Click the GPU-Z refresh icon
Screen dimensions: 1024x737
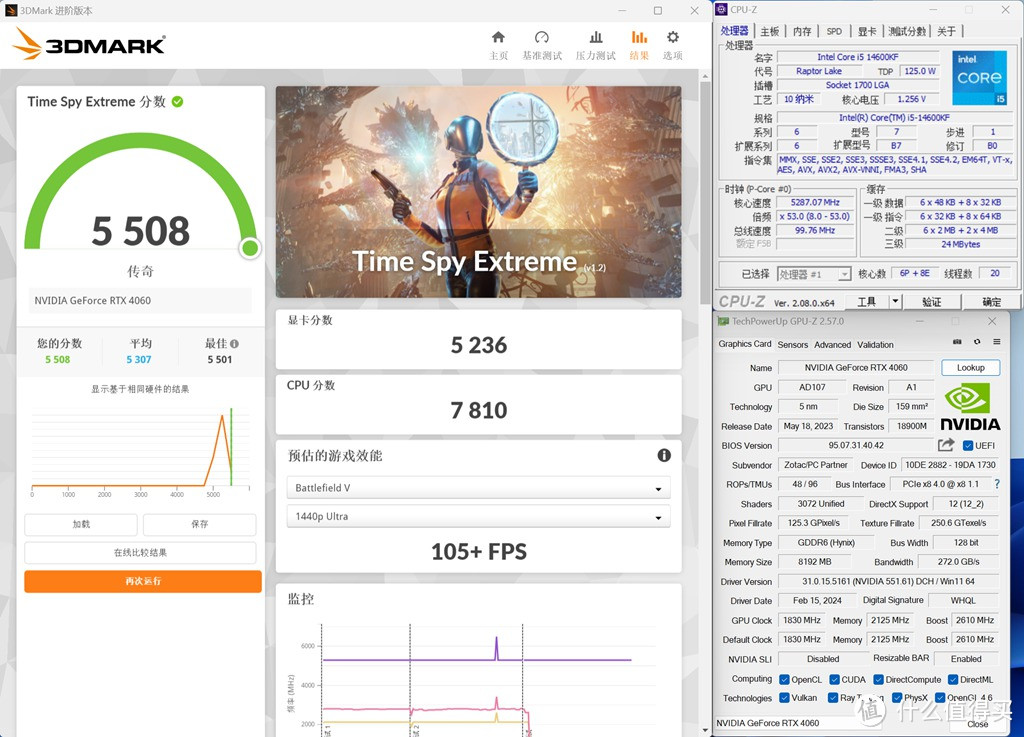pyautogui.click(x=977, y=341)
